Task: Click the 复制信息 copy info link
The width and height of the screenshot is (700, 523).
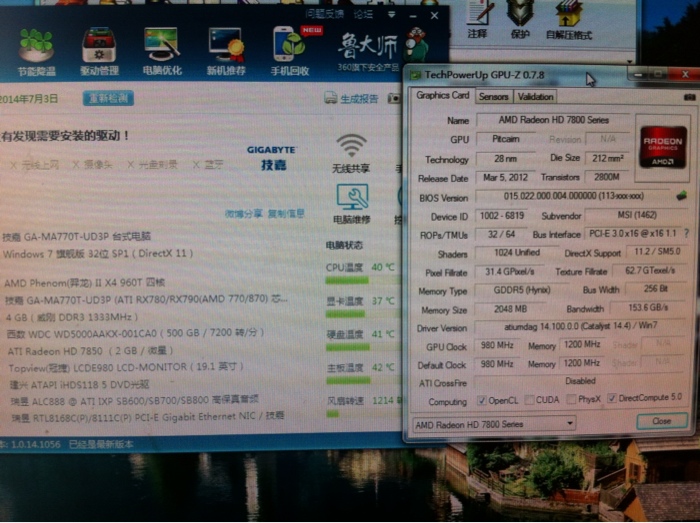Action: (286, 214)
